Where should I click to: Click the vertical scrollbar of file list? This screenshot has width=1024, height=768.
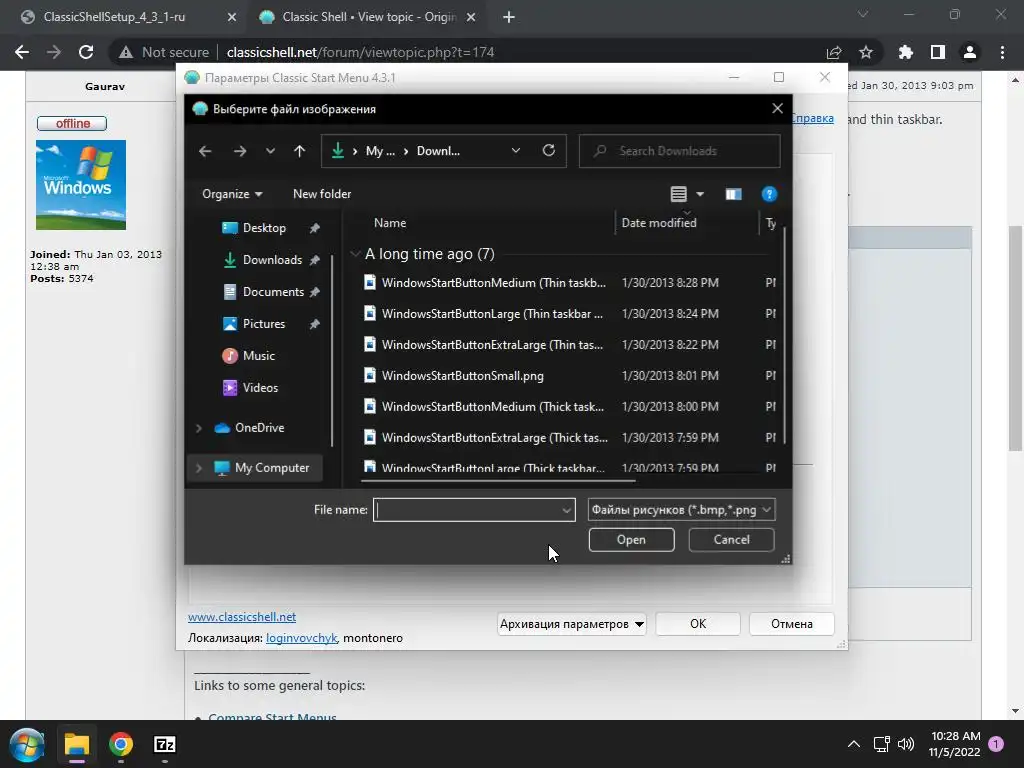point(784,336)
